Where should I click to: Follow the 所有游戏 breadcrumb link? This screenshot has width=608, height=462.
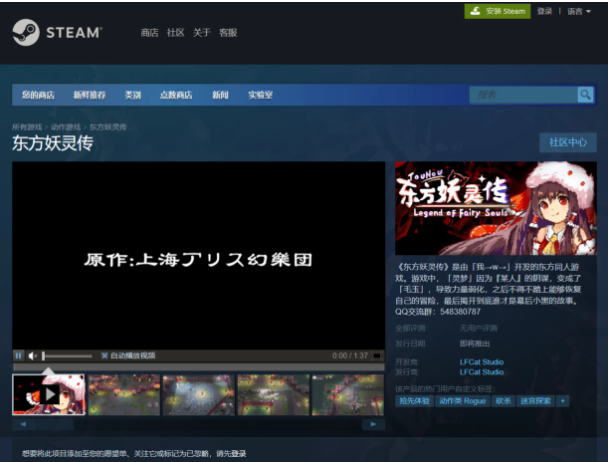point(27,127)
